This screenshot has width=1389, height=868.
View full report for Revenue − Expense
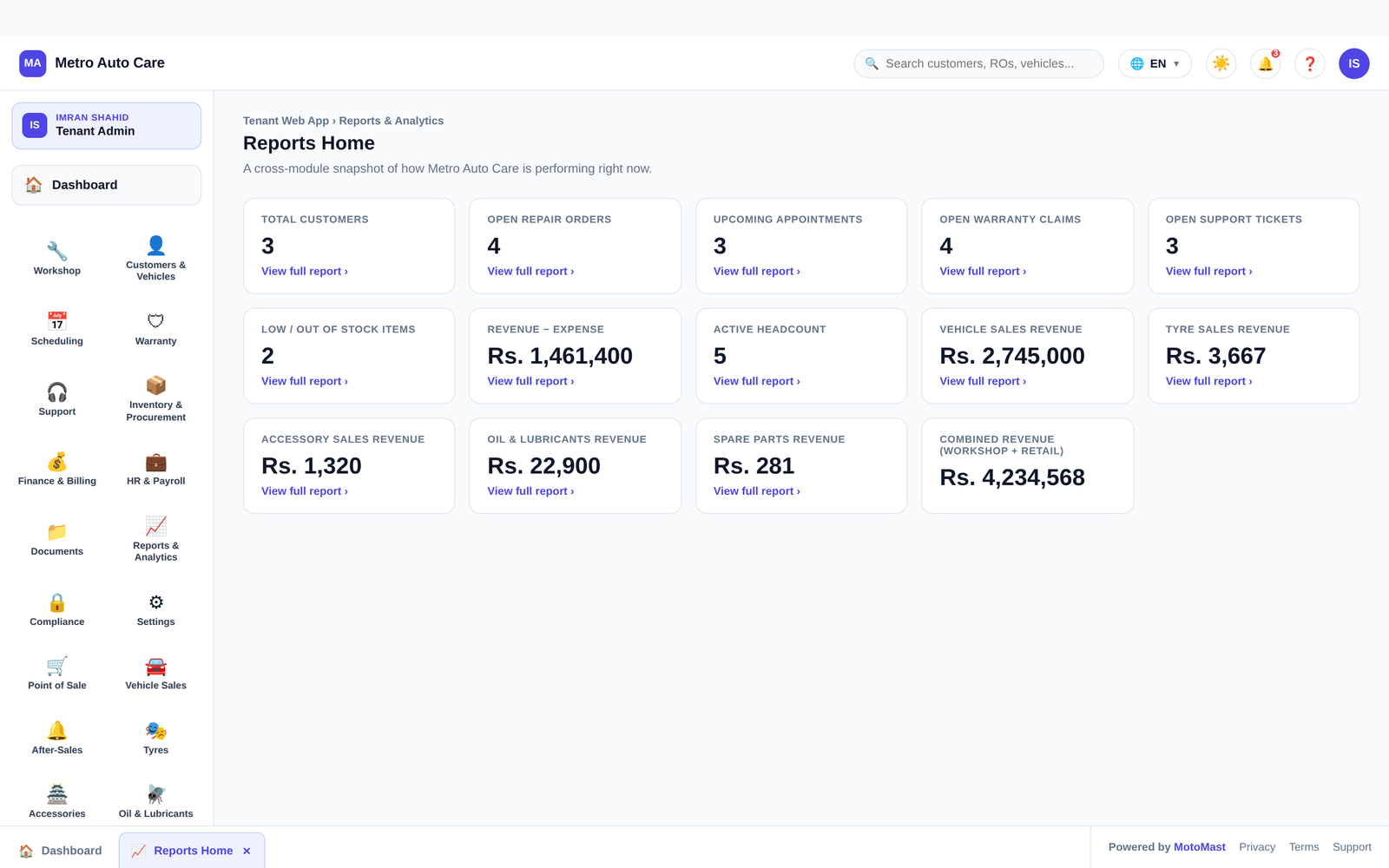tap(530, 381)
